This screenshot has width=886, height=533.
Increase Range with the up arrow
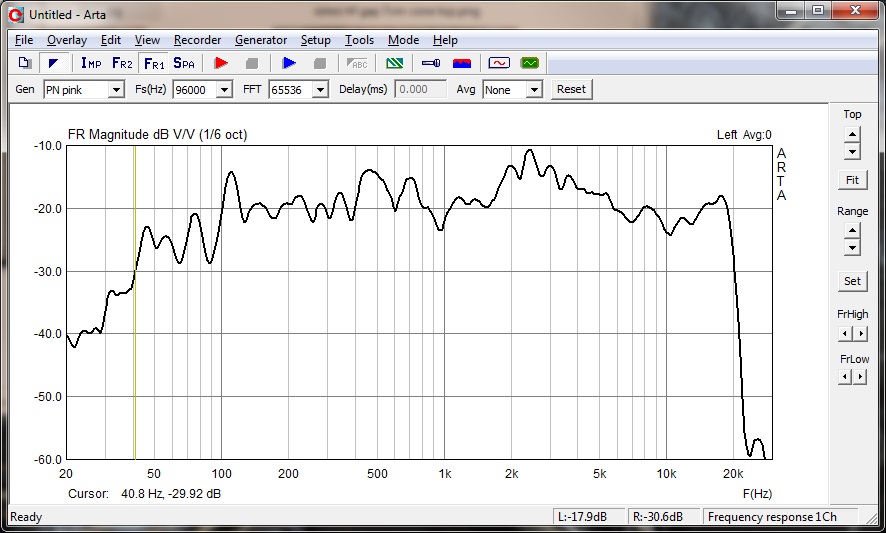click(852, 231)
